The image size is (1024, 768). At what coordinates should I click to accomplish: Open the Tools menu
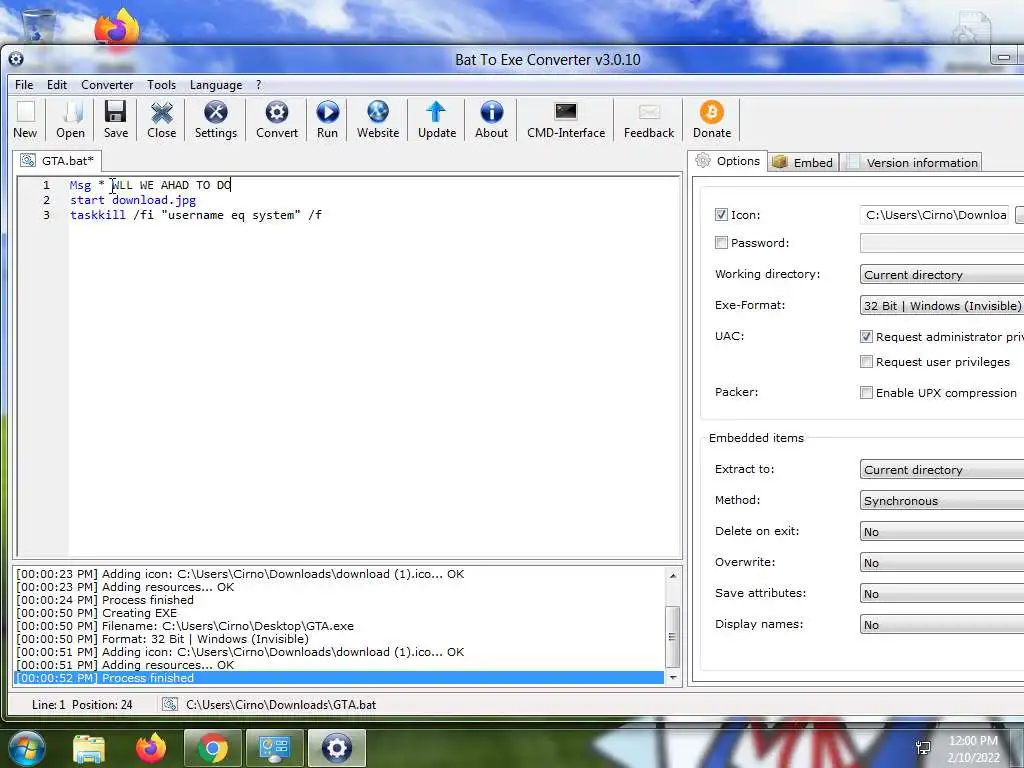click(161, 85)
